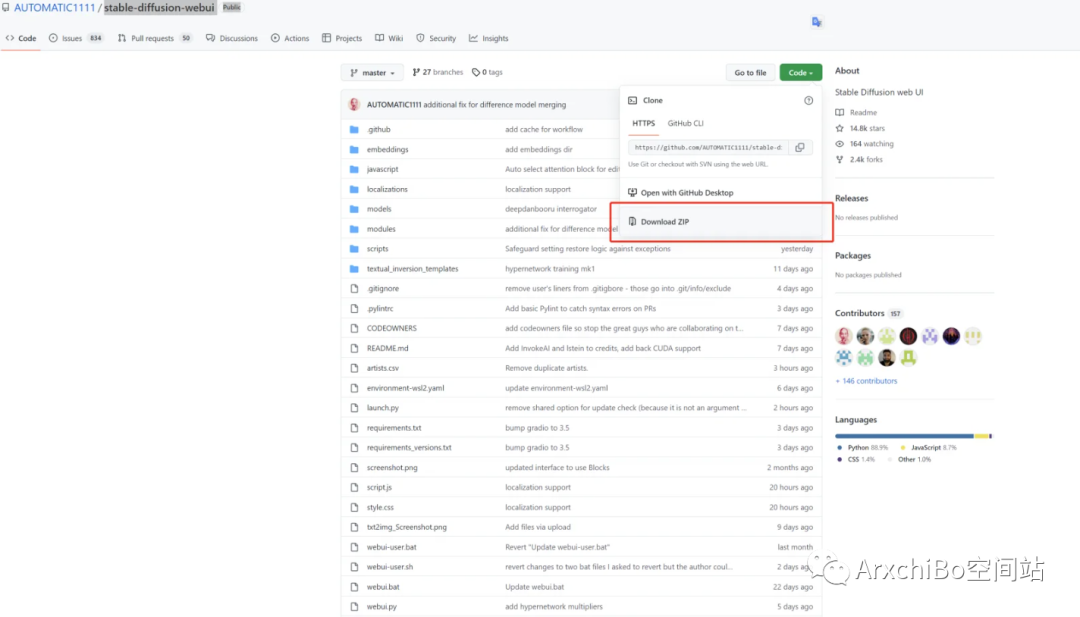Click the AUTOMATIC1111 owner link
Screen dimensions: 1080x617
54,8
